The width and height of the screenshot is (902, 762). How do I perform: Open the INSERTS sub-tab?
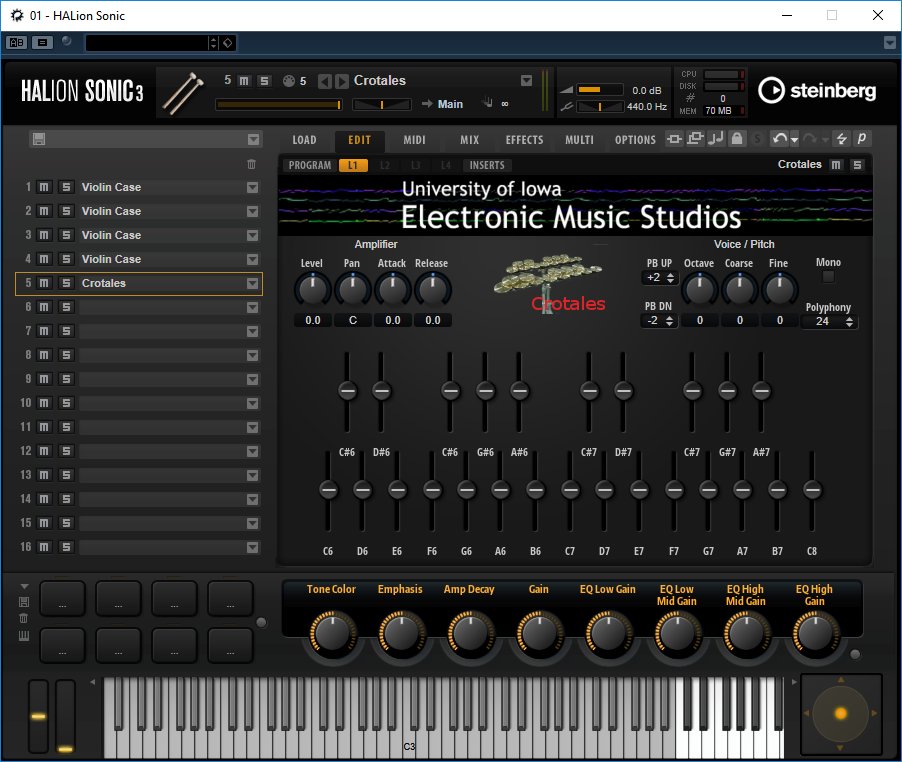[x=487, y=165]
